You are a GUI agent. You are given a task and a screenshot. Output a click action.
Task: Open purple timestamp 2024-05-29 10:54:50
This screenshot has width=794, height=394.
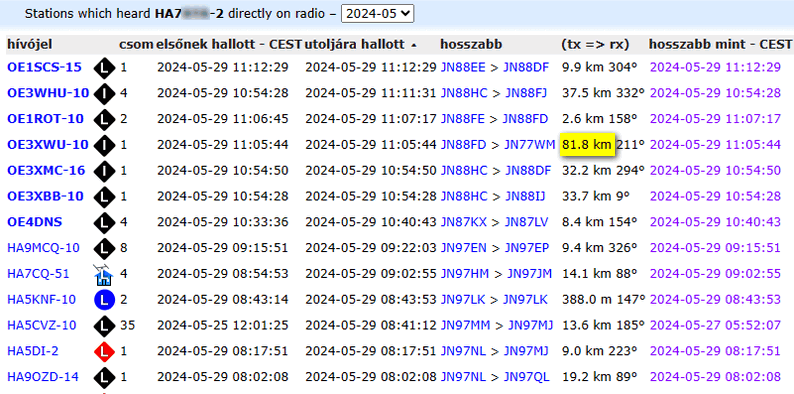pos(716,170)
